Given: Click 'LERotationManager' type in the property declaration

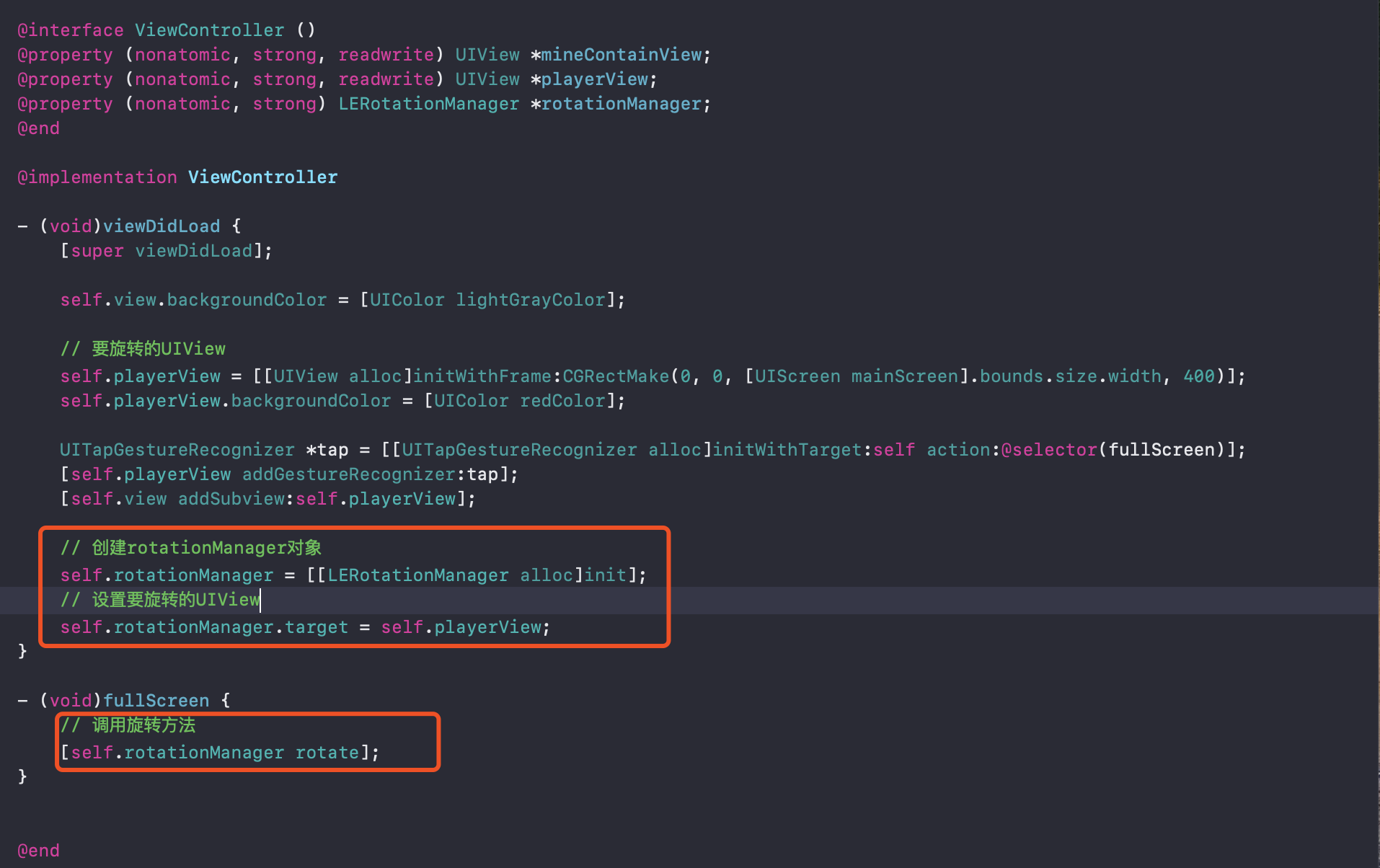Looking at the screenshot, I should [x=429, y=104].
